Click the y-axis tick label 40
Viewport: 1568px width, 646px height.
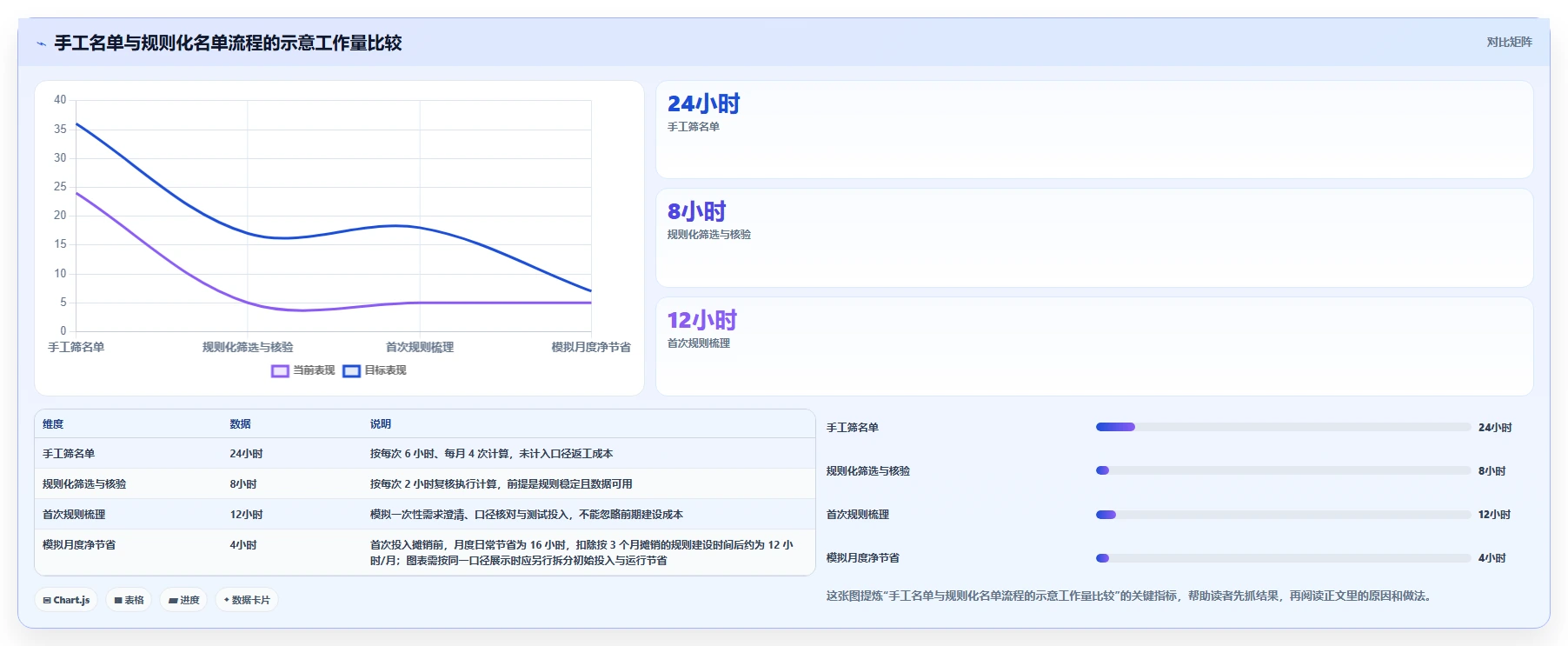pos(60,100)
